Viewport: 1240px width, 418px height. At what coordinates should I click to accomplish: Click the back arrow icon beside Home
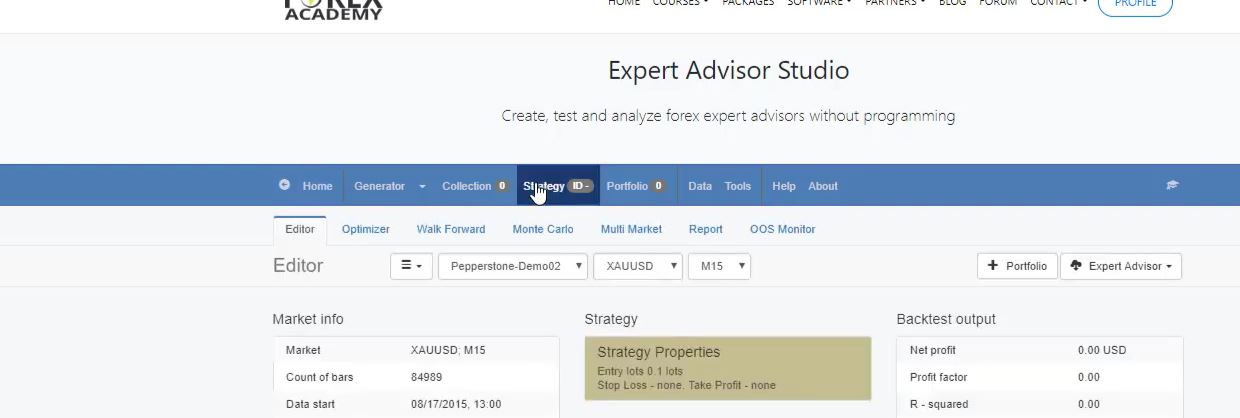click(285, 185)
